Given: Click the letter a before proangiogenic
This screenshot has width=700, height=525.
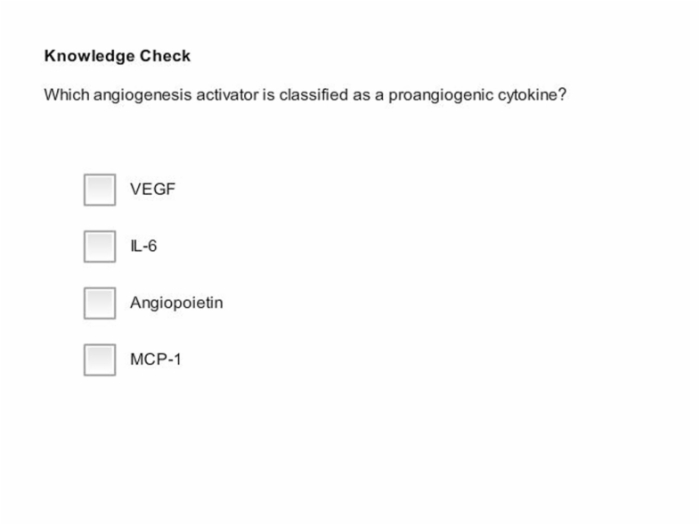Looking at the screenshot, I should tap(379, 96).
